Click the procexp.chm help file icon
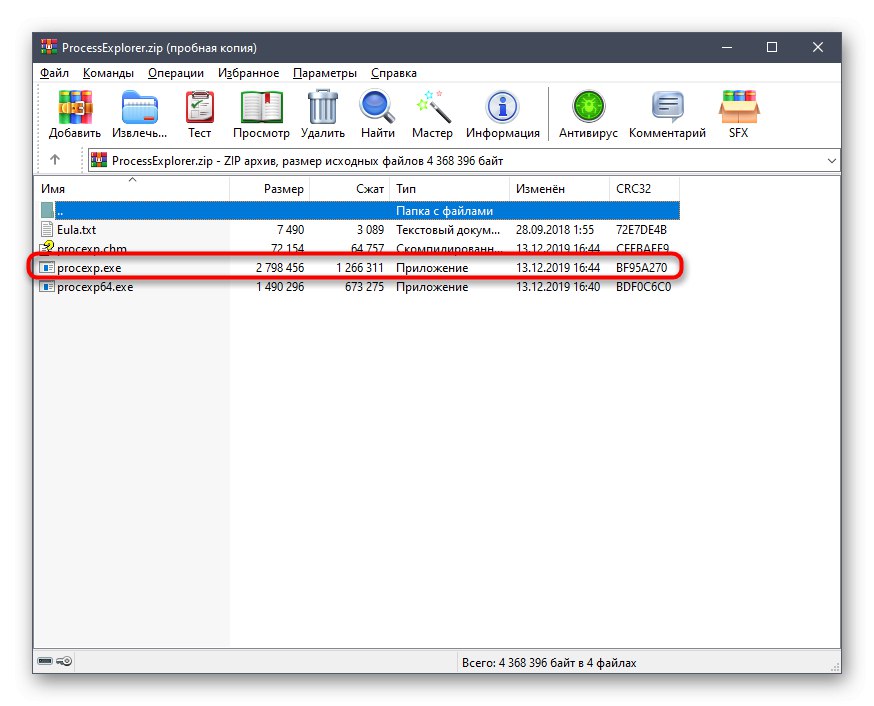Viewport: 874px width, 706px height. pos(47,247)
